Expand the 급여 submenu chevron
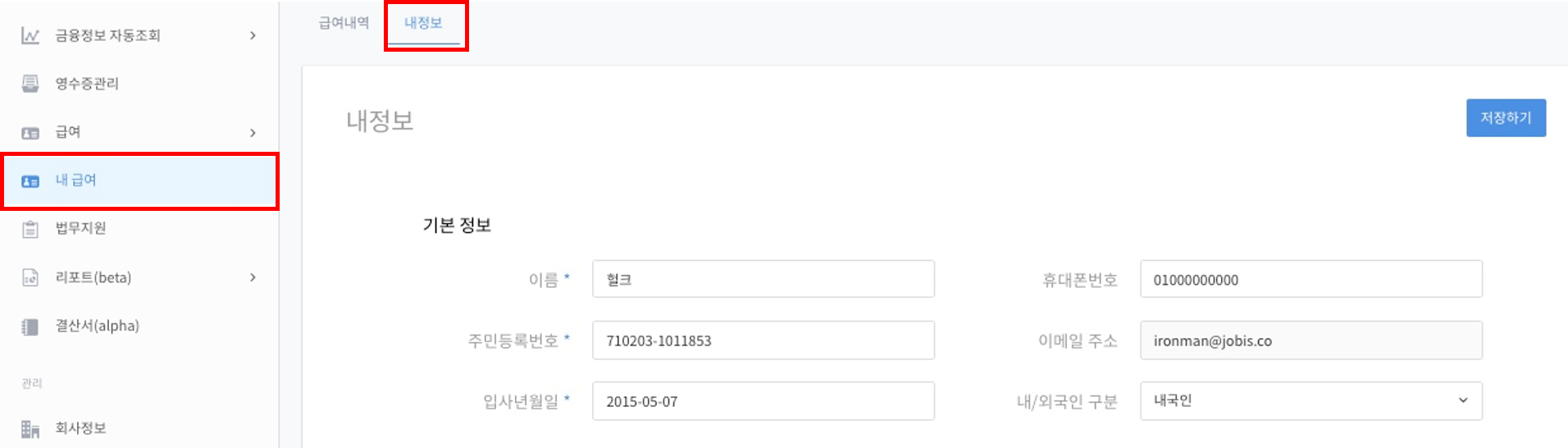The image size is (1568, 448). (x=253, y=133)
